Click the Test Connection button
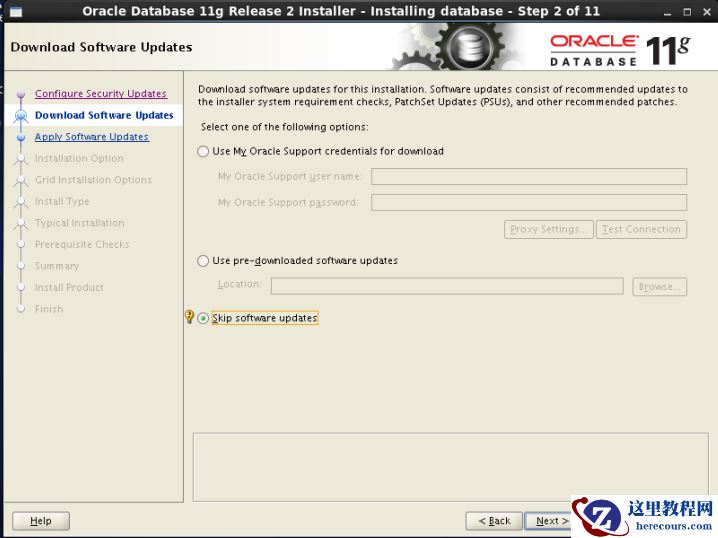This screenshot has width=718, height=538. click(x=641, y=229)
